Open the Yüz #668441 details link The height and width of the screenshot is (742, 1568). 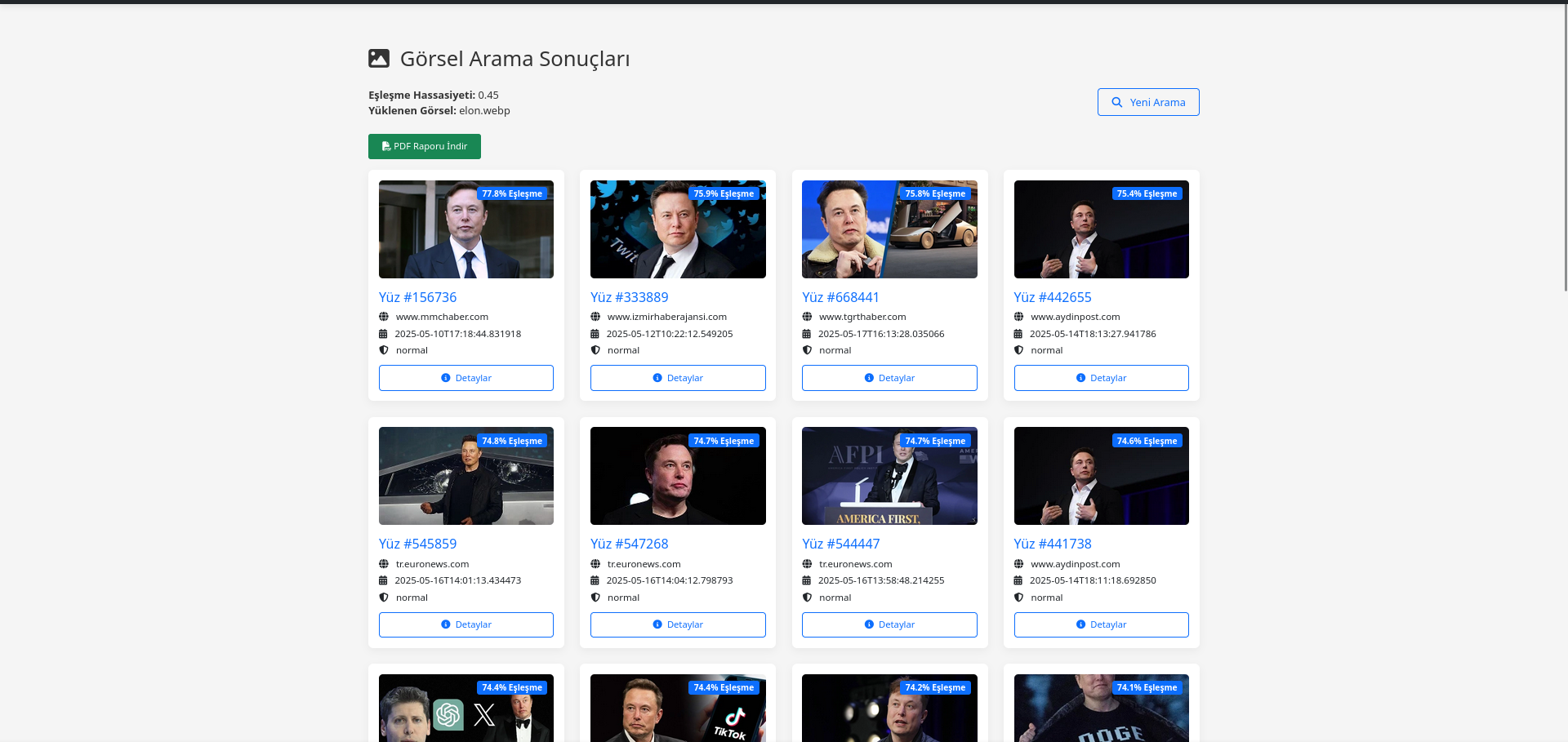pos(841,297)
